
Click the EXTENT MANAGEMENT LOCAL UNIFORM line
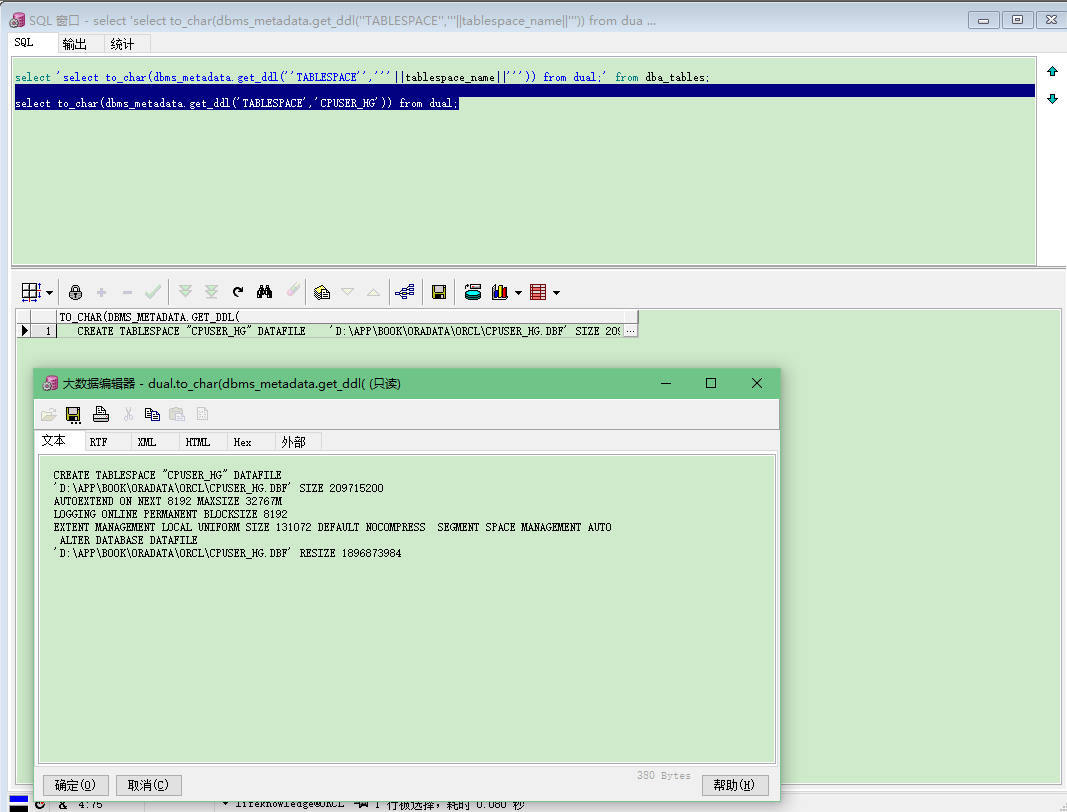332,527
